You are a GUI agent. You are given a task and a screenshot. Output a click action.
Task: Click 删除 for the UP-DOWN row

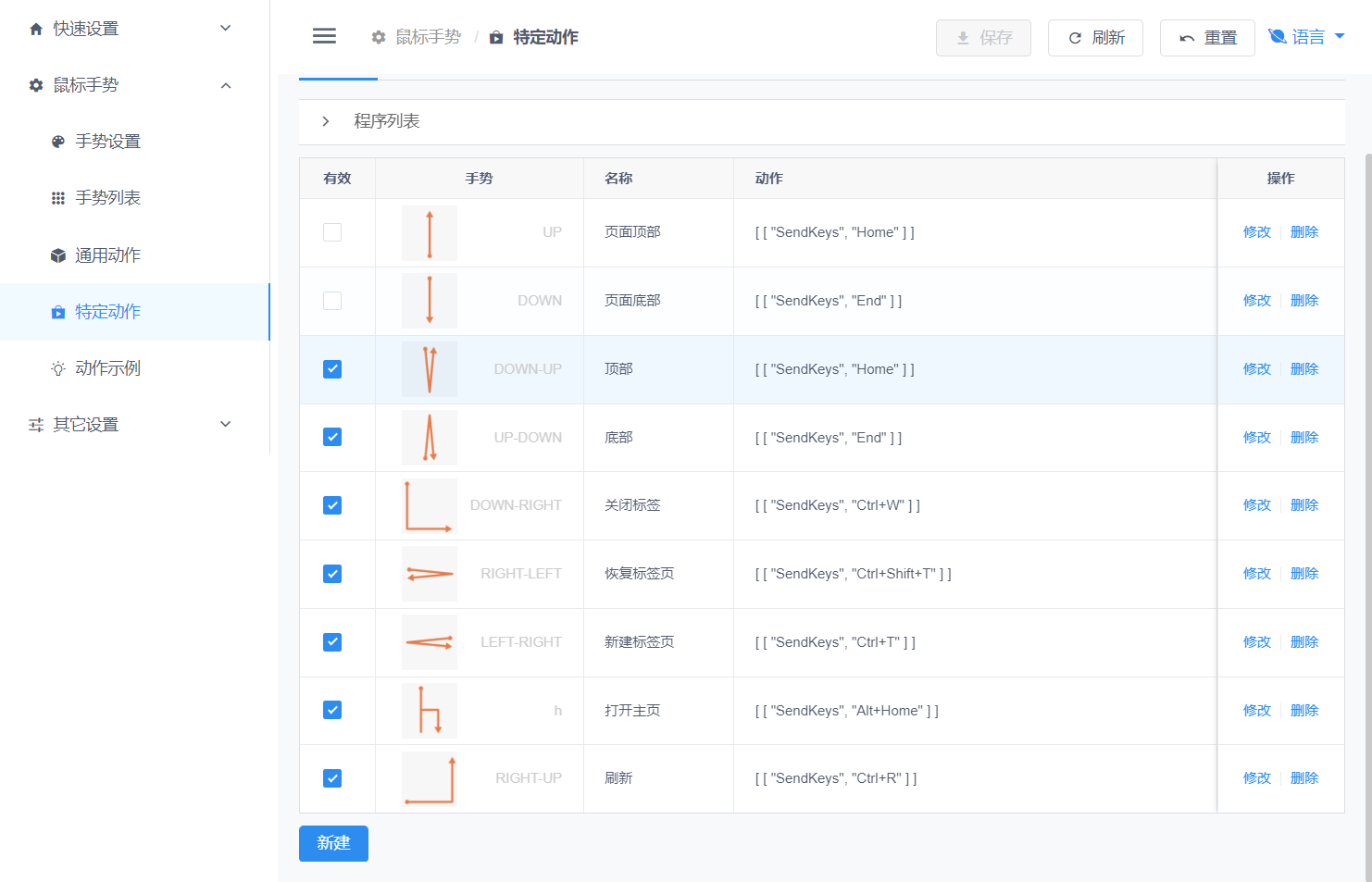[x=1304, y=438]
